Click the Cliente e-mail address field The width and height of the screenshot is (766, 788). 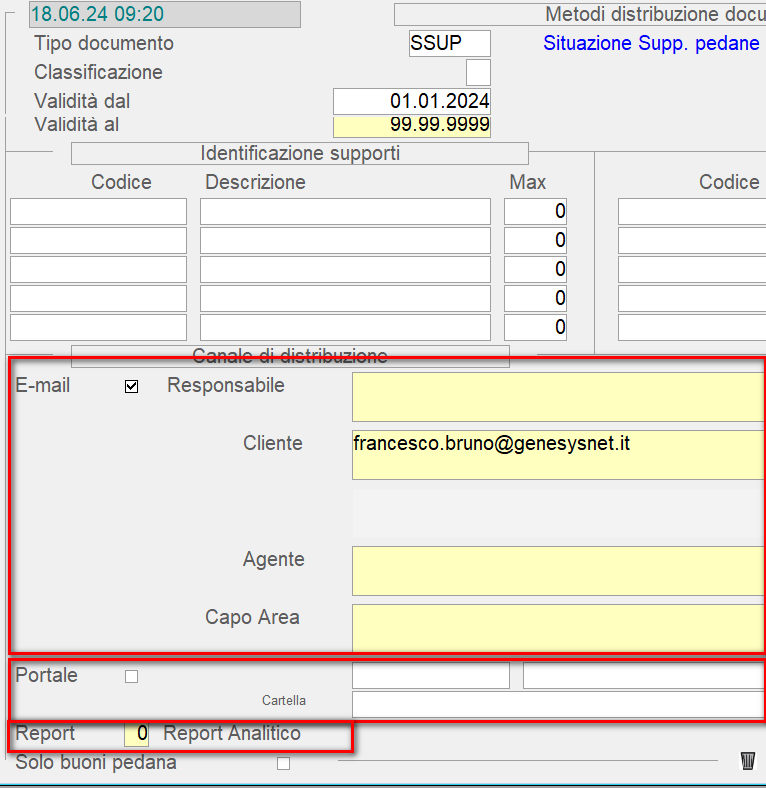pyautogui.click(x=558, y=455)
